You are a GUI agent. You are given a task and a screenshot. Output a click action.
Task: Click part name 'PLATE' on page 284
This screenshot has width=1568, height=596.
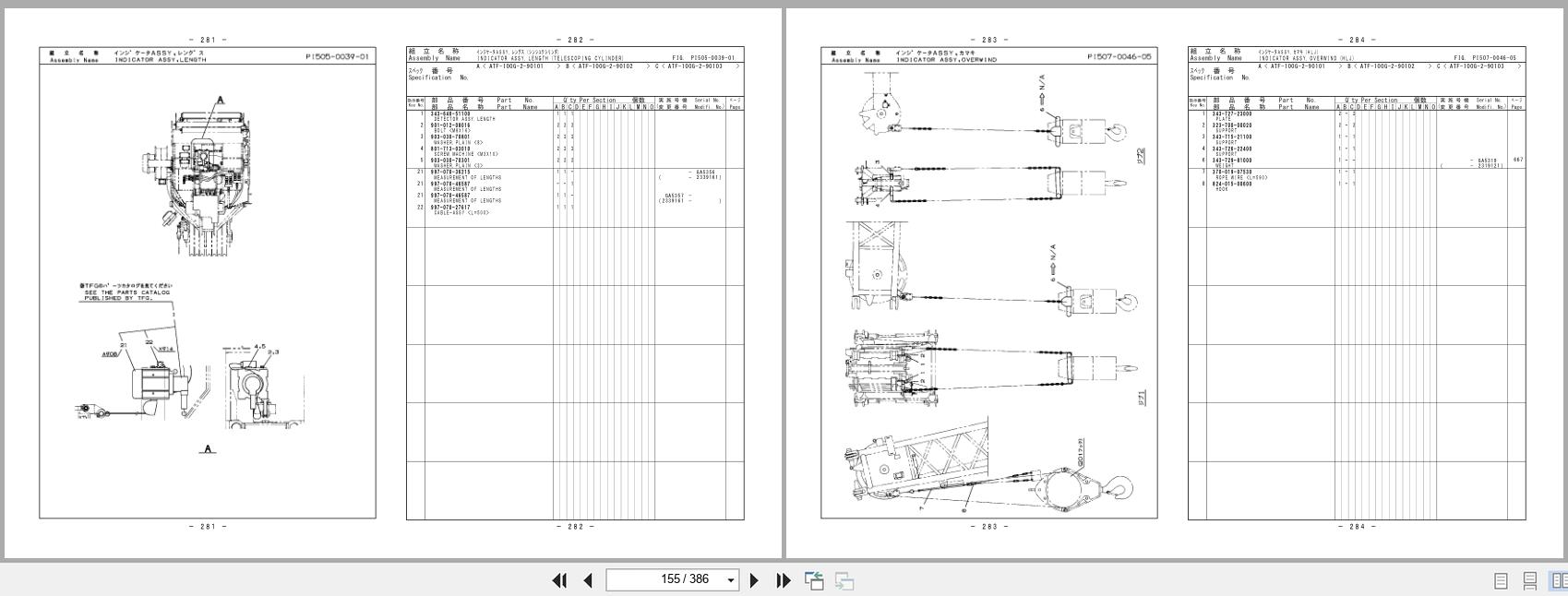pos(1223,120)
